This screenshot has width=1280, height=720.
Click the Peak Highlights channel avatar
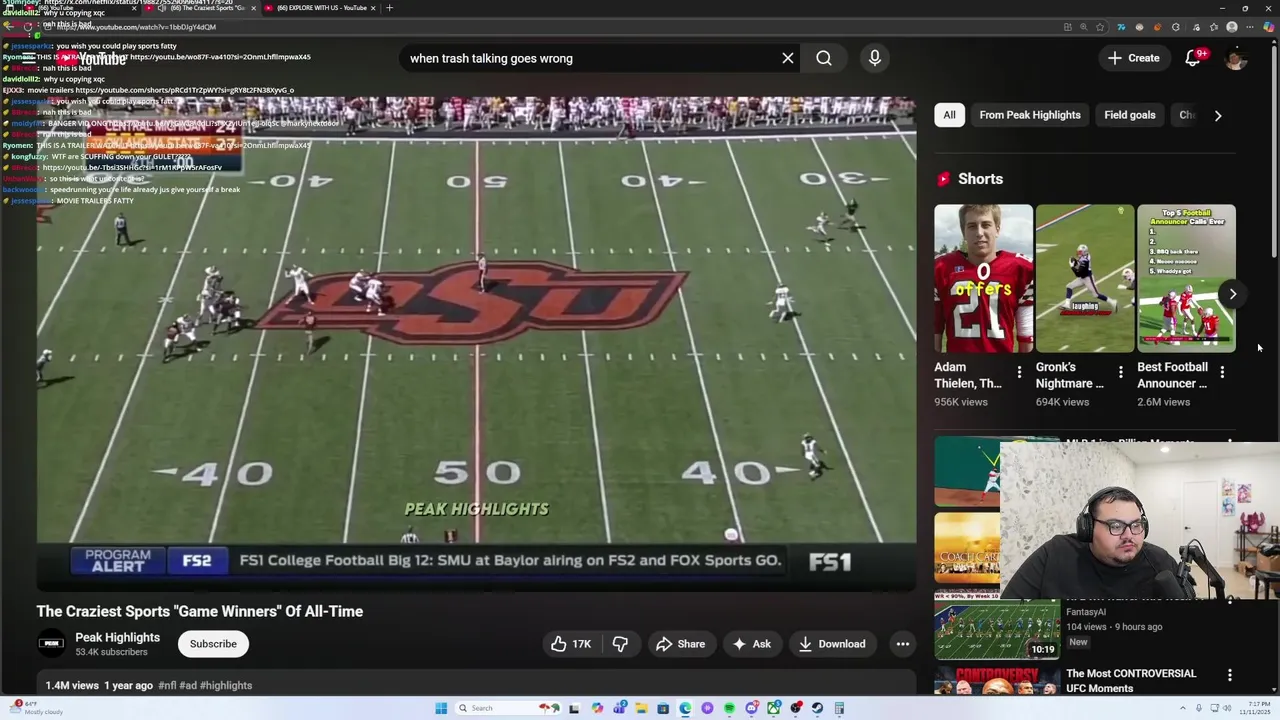pyautogui.click(x=51, y=644)
